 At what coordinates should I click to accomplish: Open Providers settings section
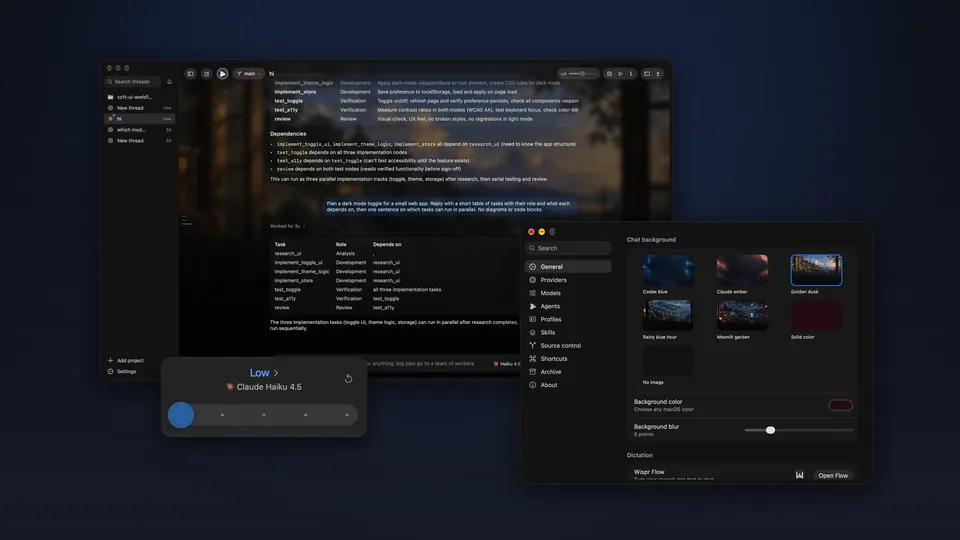568,280
